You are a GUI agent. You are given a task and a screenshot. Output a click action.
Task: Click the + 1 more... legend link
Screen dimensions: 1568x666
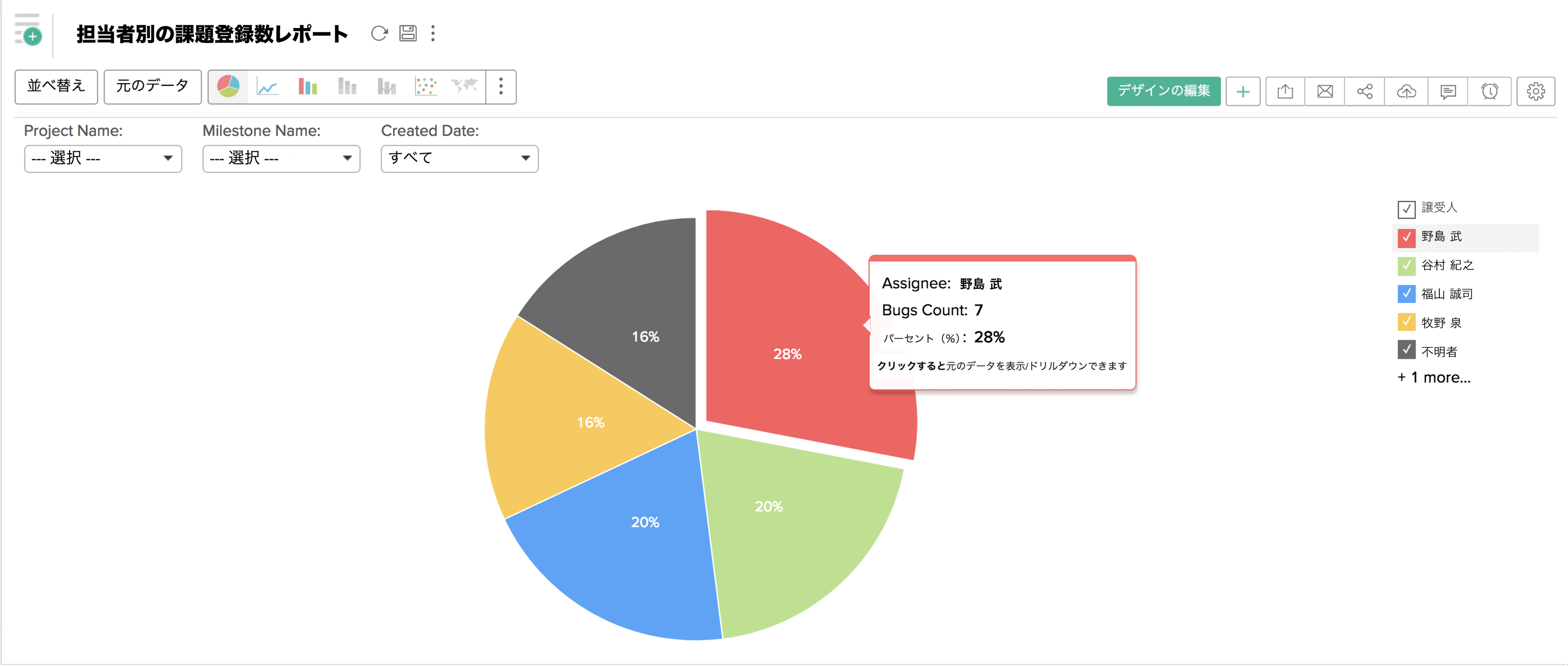pos(1434,378)
